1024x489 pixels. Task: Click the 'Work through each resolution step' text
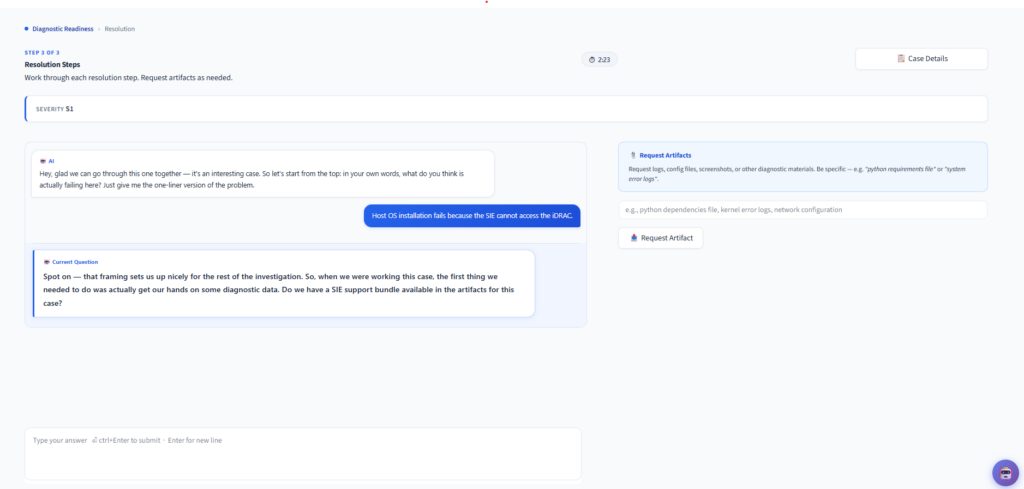(129, 78)
